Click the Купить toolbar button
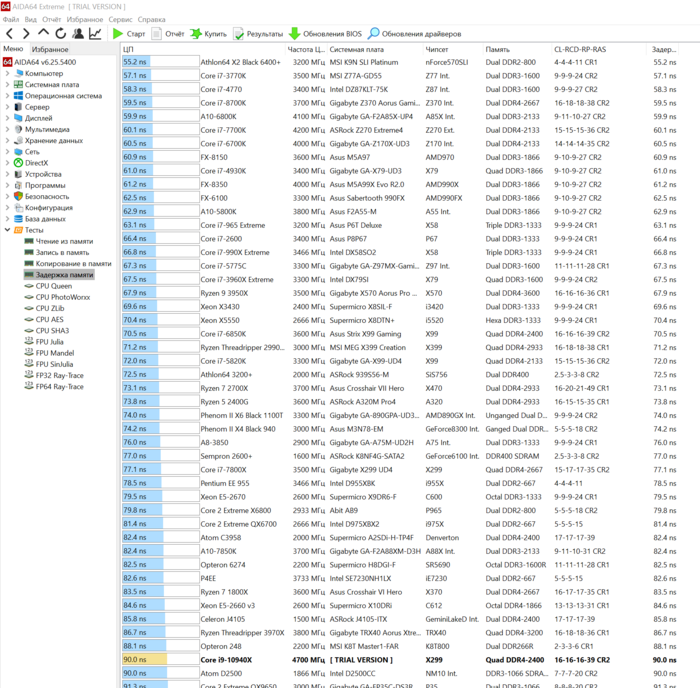 pyautogui.click(x=208, y=34)
